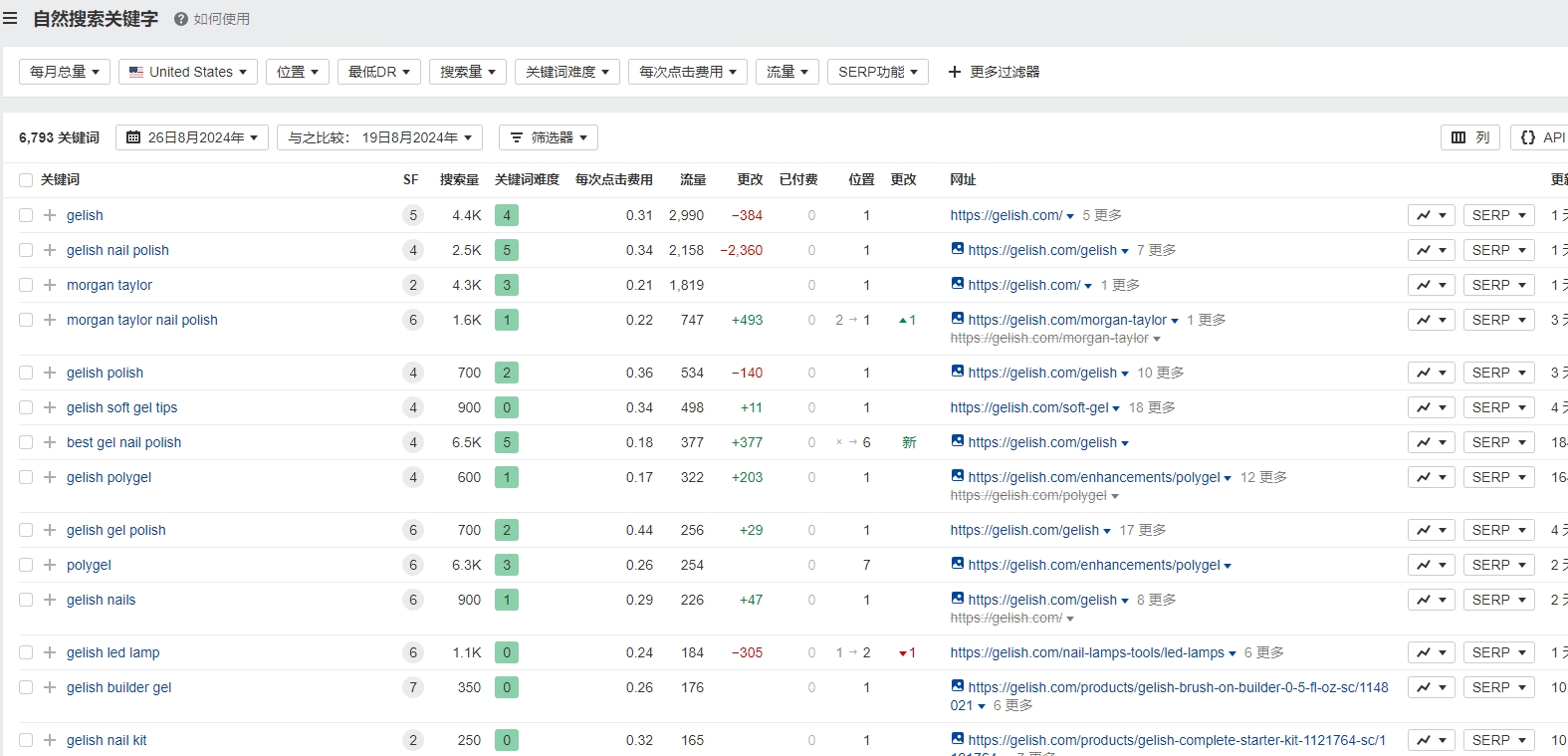Click plus icon next to morgan taylor

pos(50,285)
